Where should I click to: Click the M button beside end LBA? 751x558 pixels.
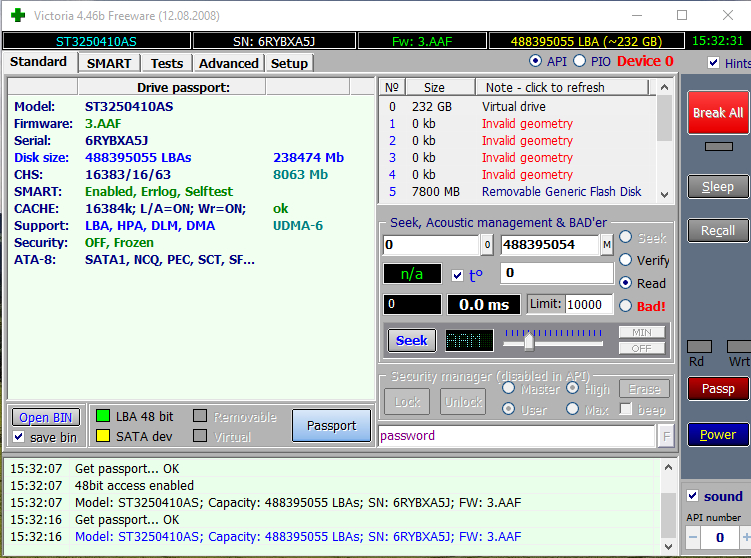[607, 245]
